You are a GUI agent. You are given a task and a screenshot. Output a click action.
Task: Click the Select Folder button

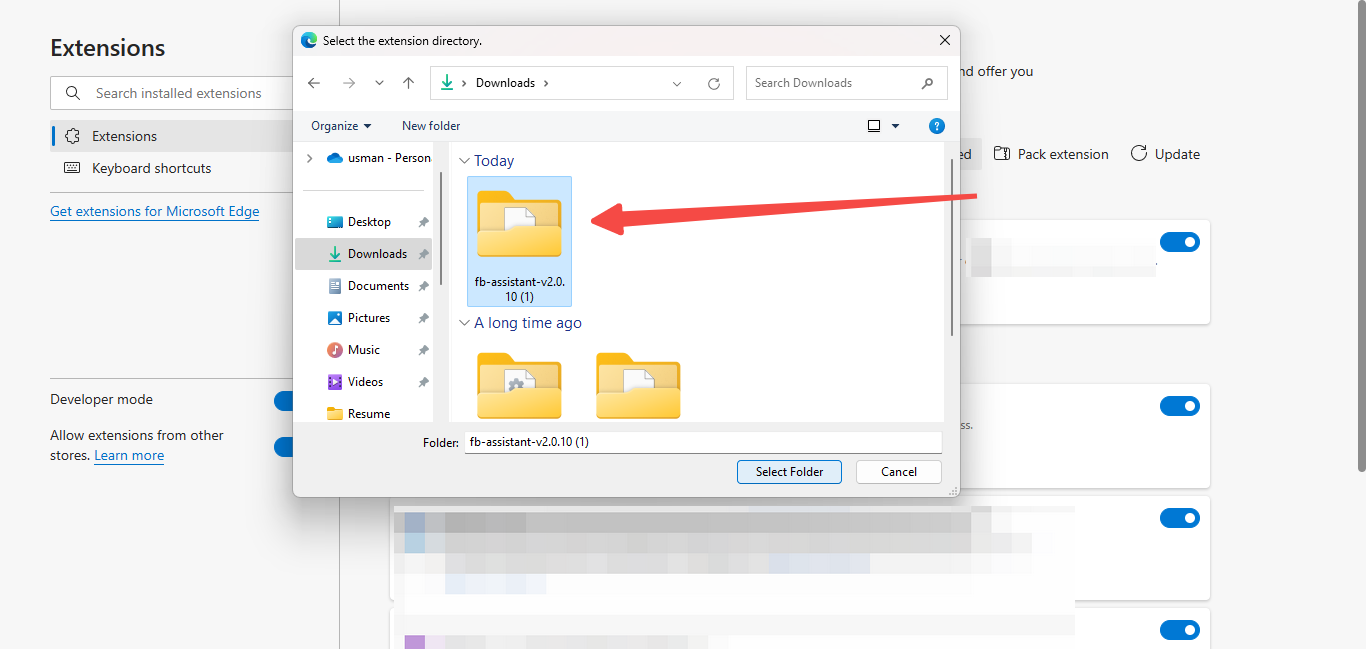pyautogui.click(x=789, y=472)
